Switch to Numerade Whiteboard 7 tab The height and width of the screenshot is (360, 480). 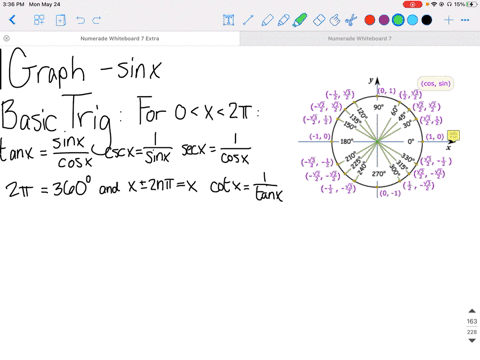(x=360, y=38)
